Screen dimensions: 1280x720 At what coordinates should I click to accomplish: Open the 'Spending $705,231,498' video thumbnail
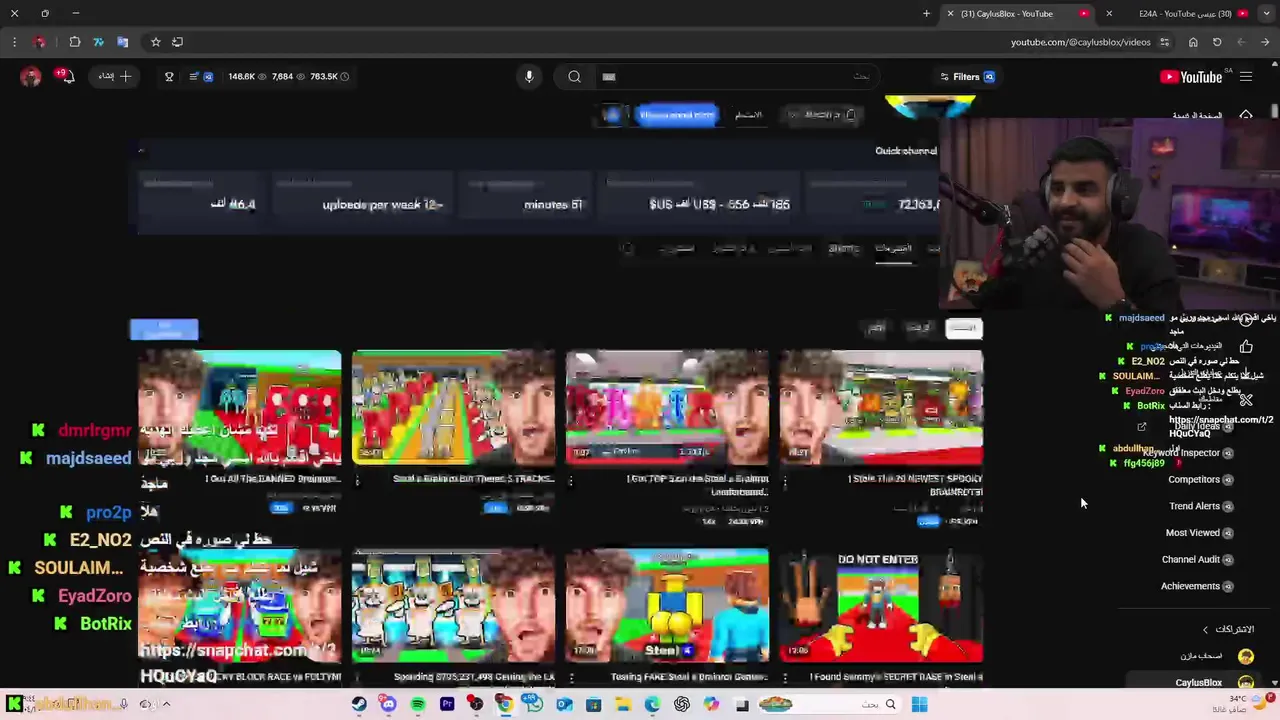tap(453, 606)
